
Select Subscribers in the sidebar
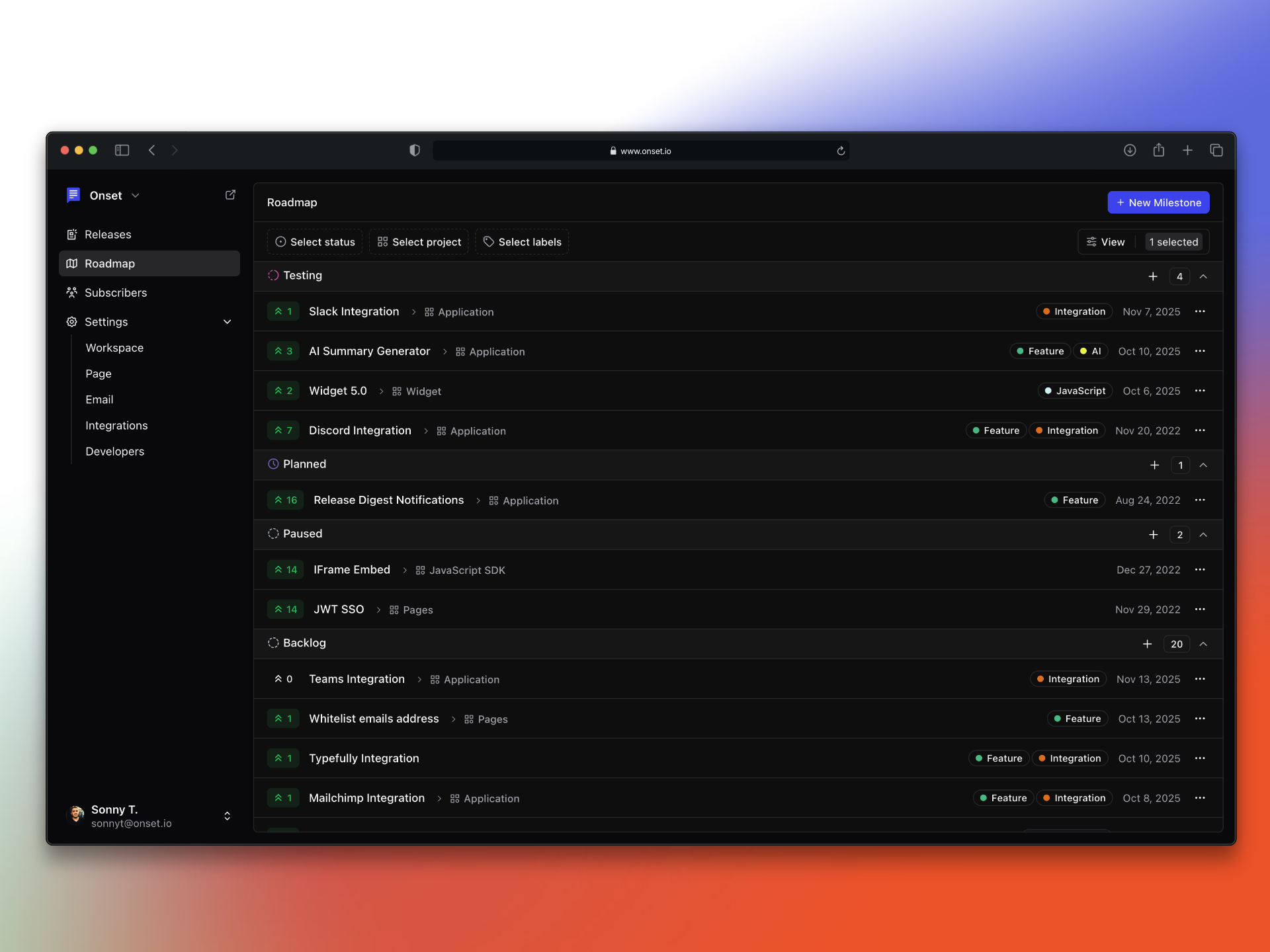(116, 292)
